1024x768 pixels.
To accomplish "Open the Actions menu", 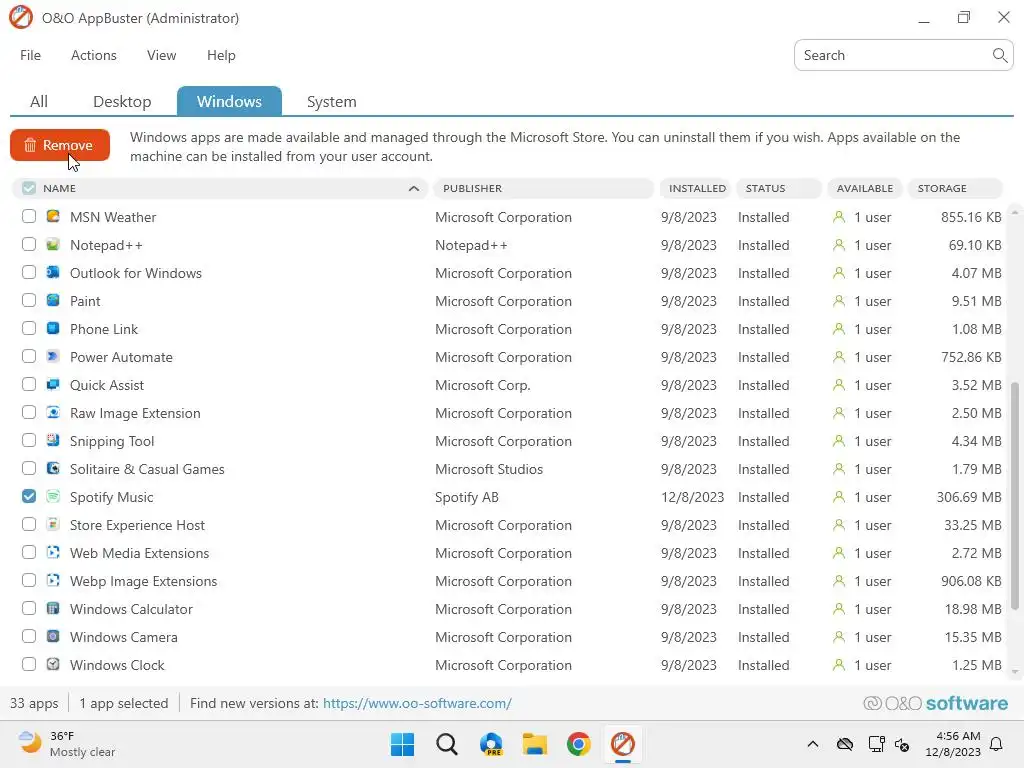I will click(94, 56).
